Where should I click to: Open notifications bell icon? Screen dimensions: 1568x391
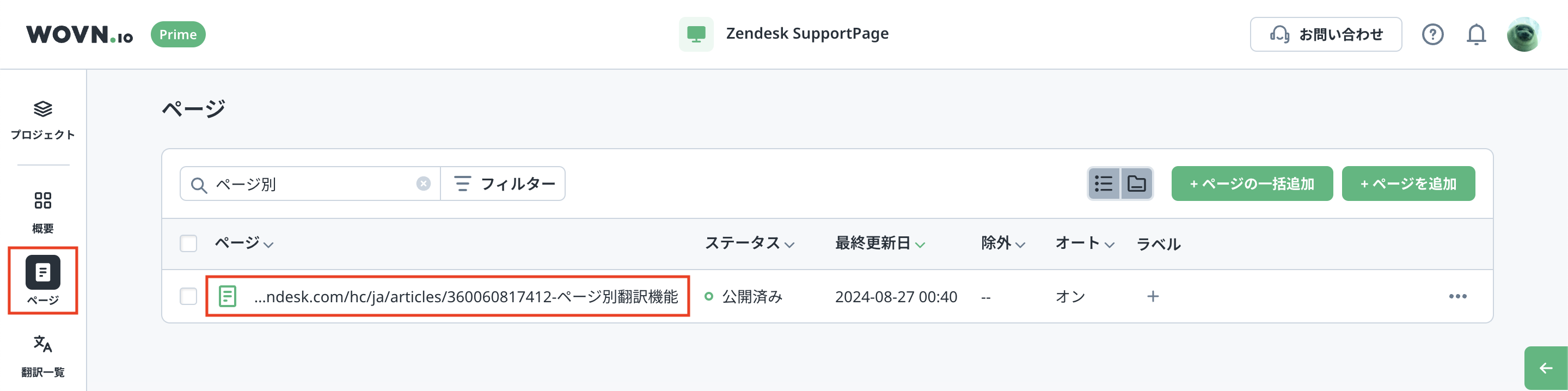(1475, 34)
